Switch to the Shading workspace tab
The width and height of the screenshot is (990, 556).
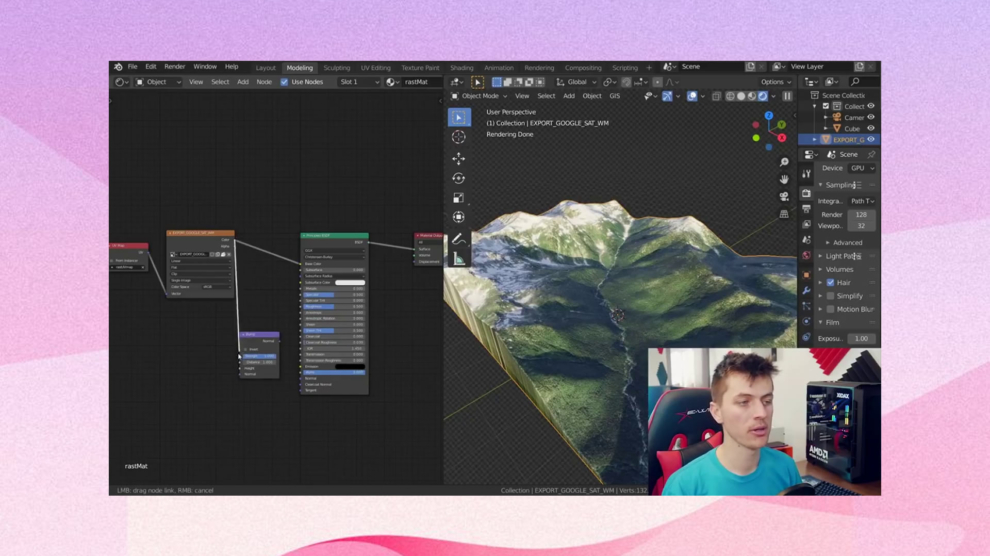click(x=462, y=68)
